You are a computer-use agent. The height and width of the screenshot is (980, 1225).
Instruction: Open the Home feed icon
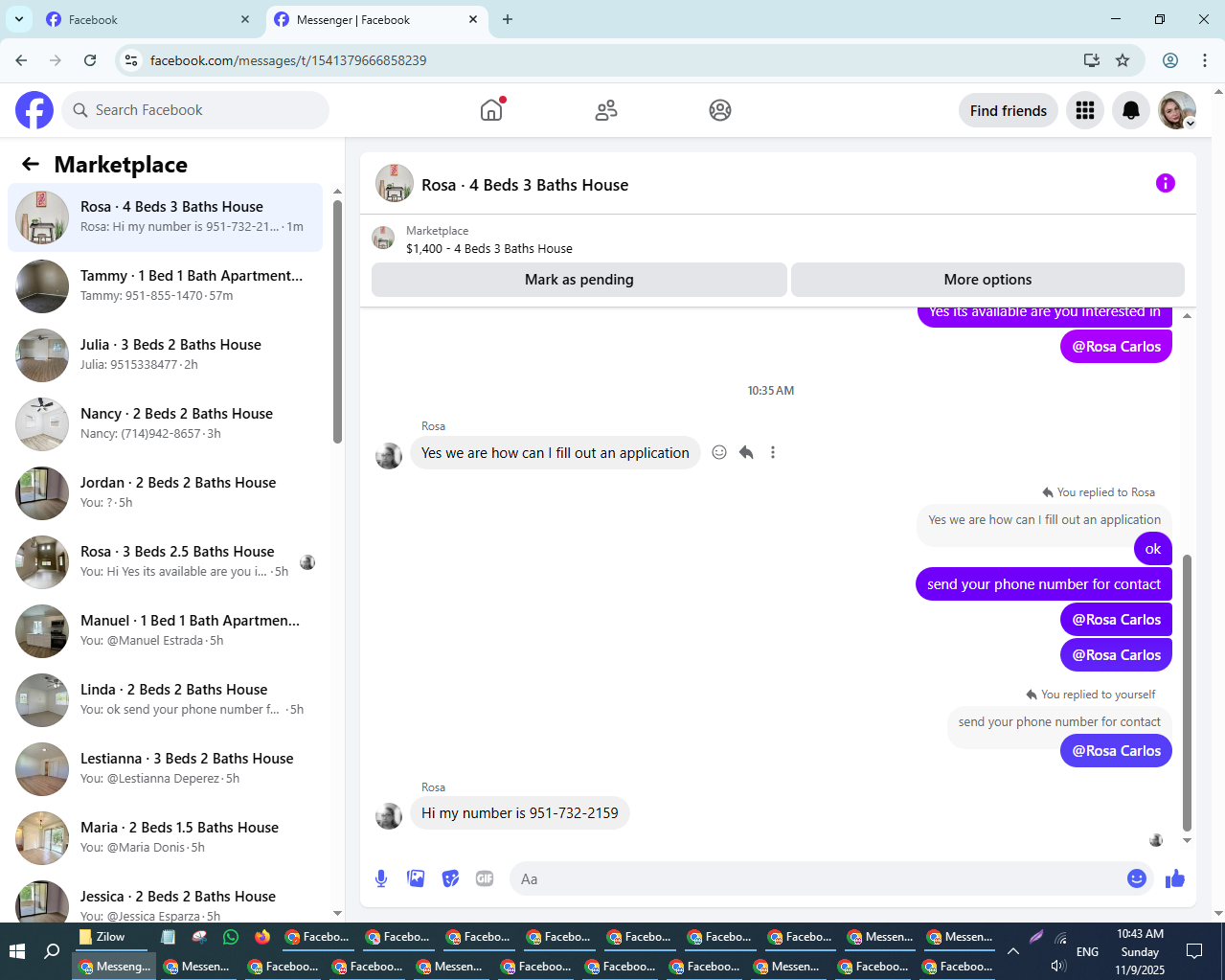[x=491, y=110]
